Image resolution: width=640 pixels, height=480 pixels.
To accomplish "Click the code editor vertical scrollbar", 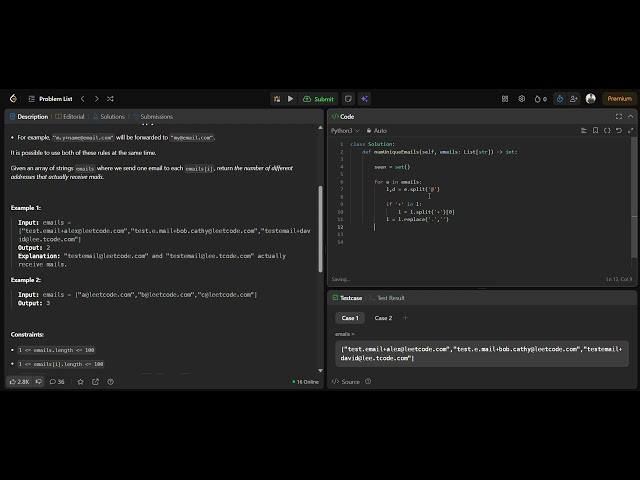I will (634, 197).
